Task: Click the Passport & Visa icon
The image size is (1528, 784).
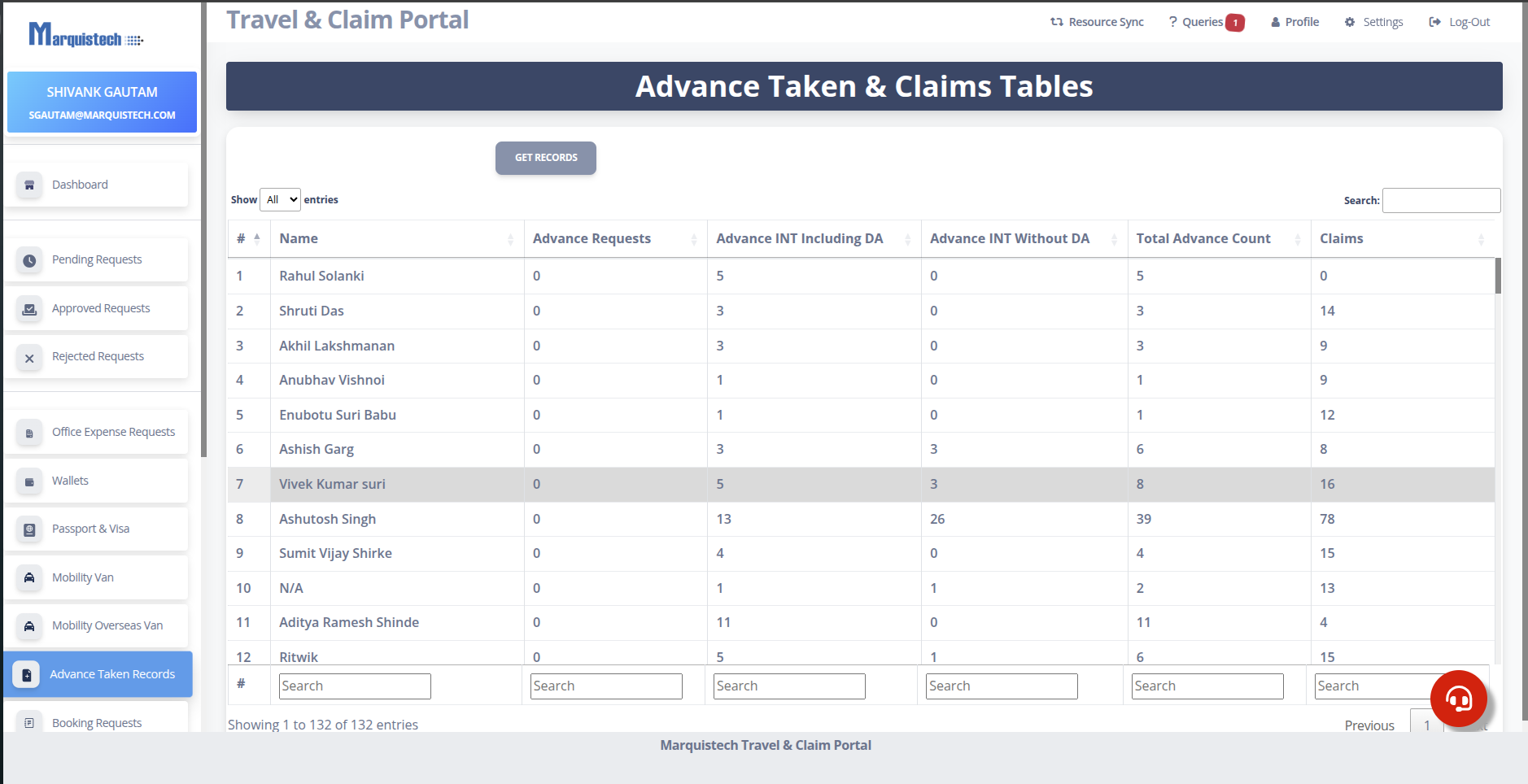Action: click(29, 529)
